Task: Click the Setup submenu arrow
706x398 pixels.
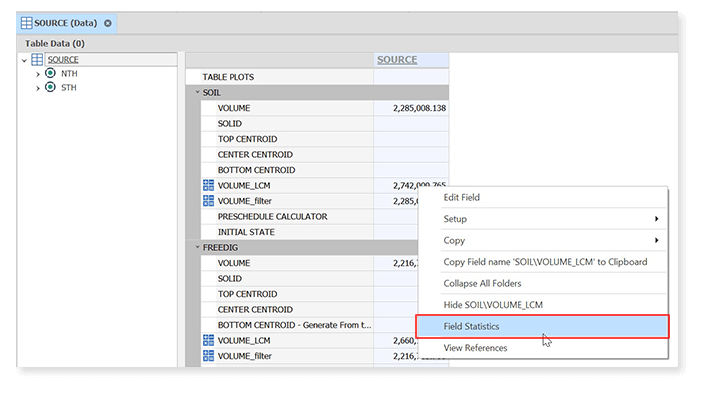Action: point(656,219)
